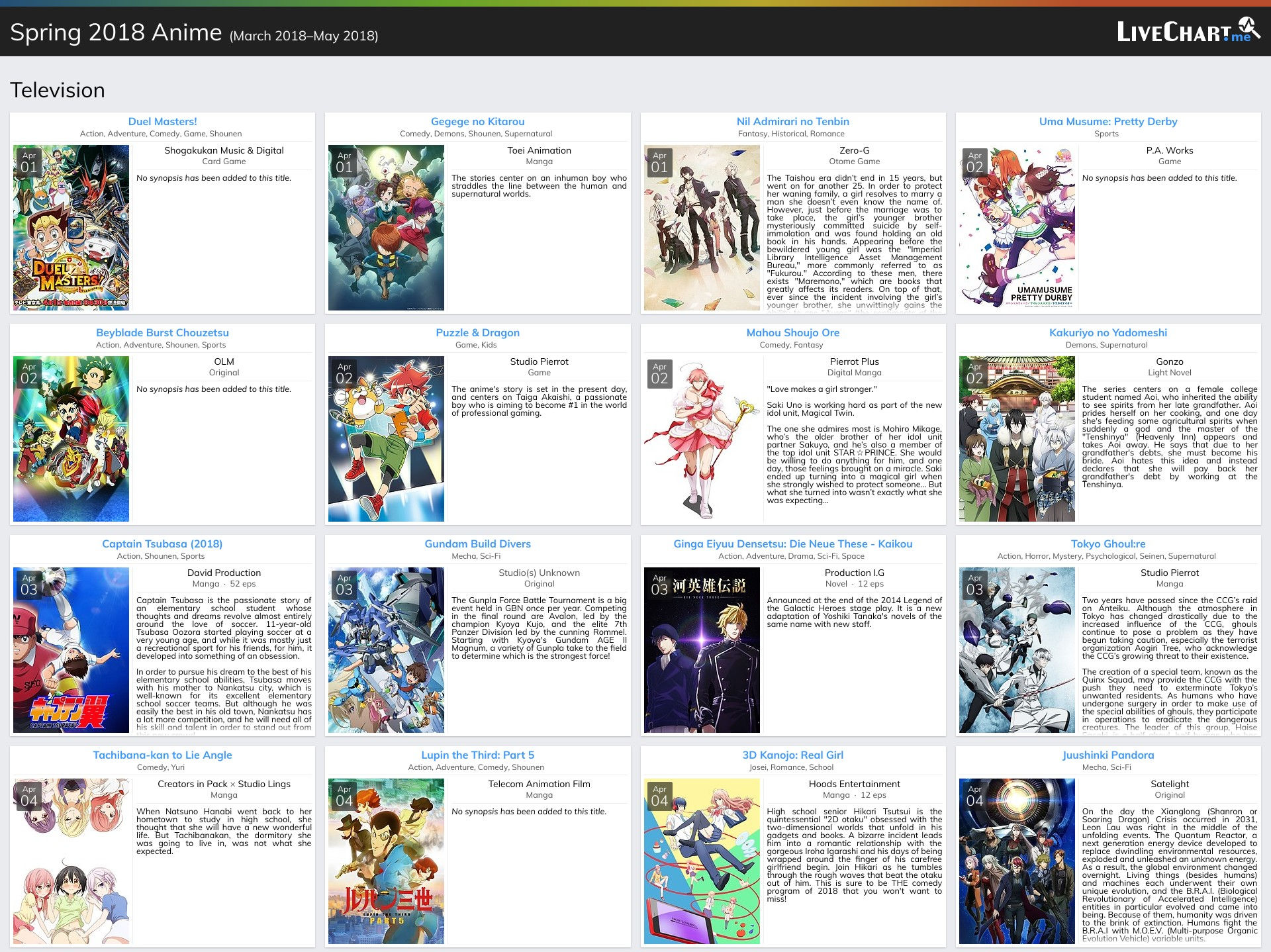Open the Mahou Shoujo Ore title link
Image resolution: width=1271 pixels, height=952 pixels.
792,332
